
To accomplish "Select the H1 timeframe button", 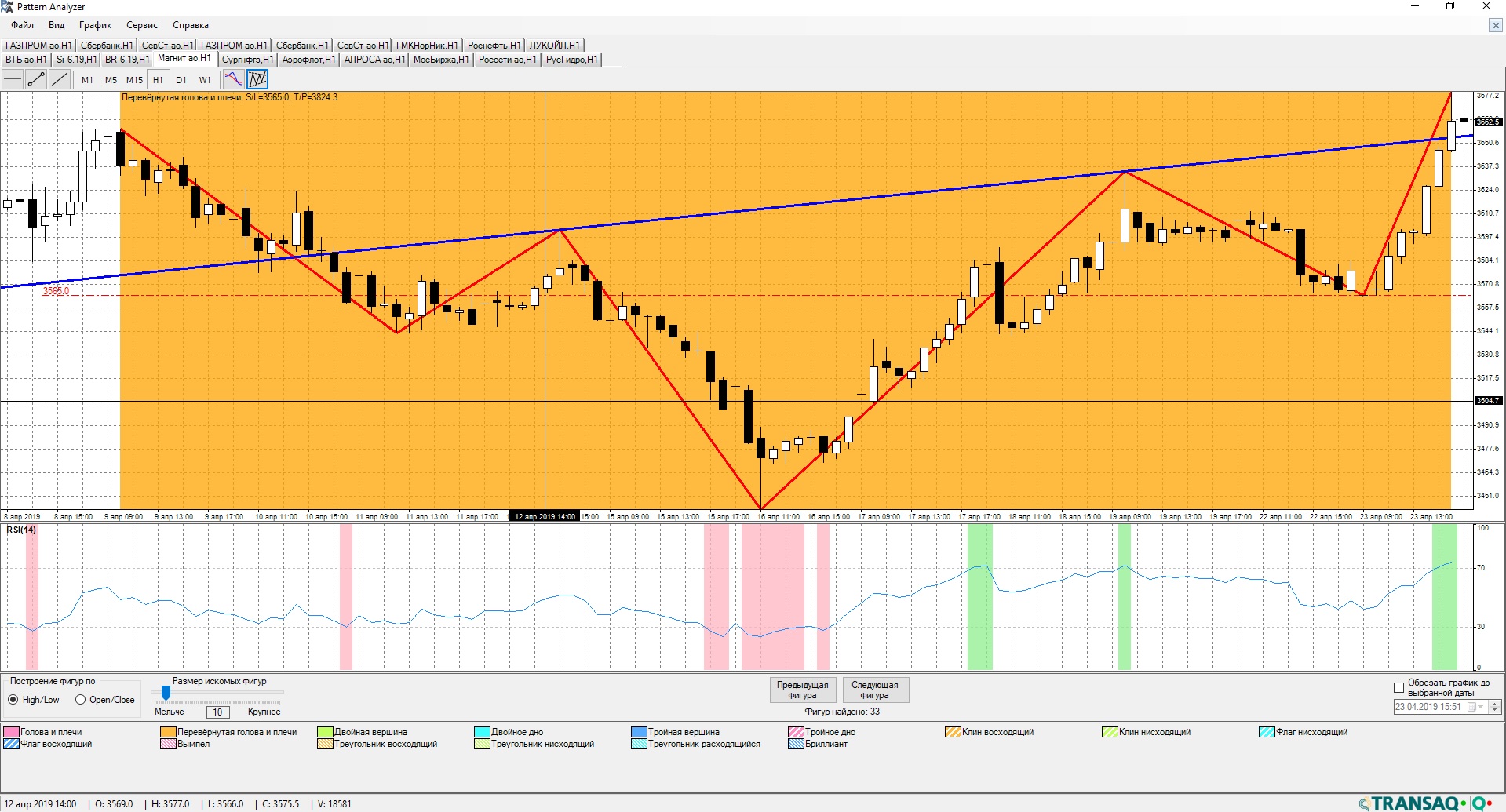I will click(158, 80).
